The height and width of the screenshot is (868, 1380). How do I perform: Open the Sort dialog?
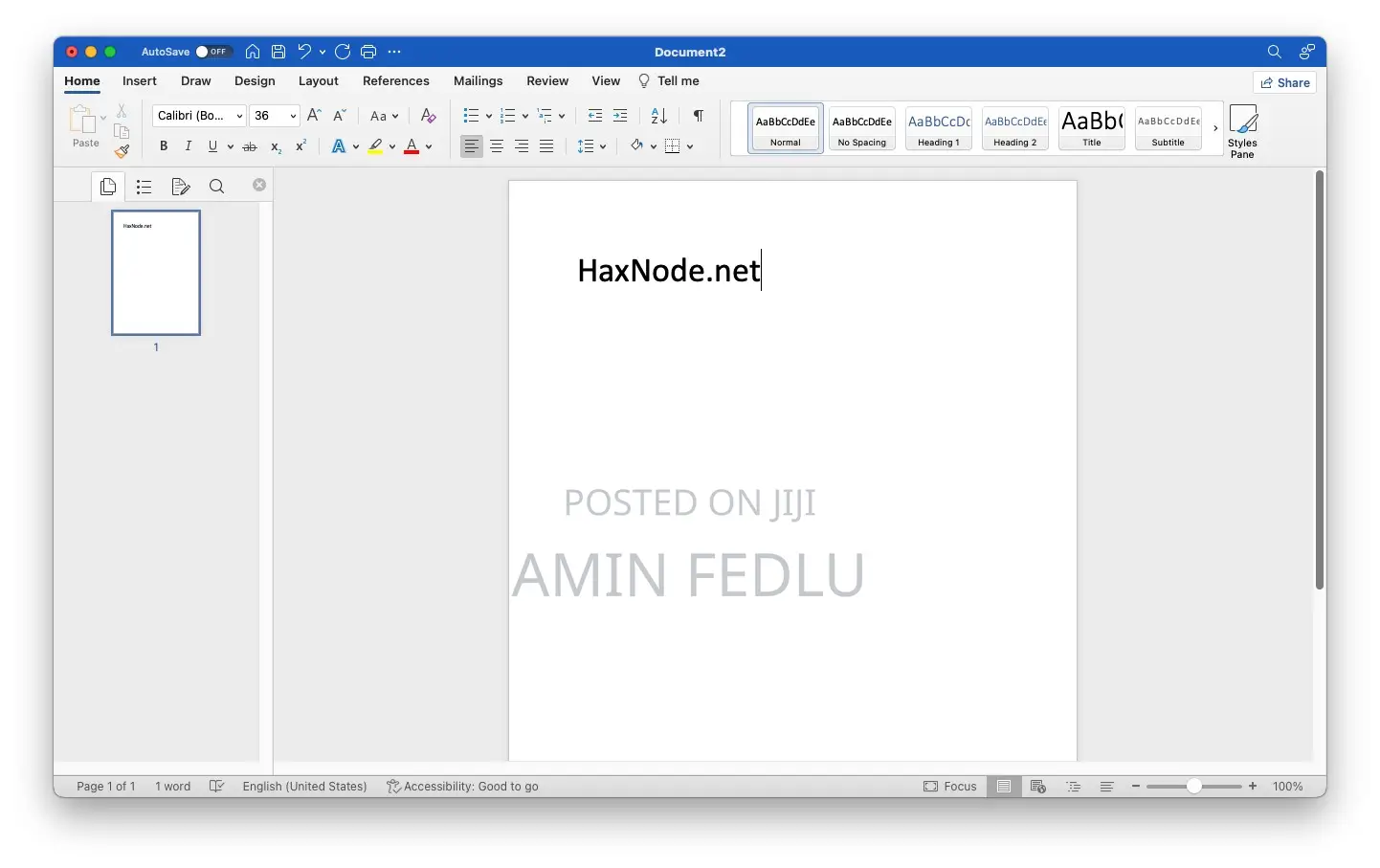click(x=657, y=116)
